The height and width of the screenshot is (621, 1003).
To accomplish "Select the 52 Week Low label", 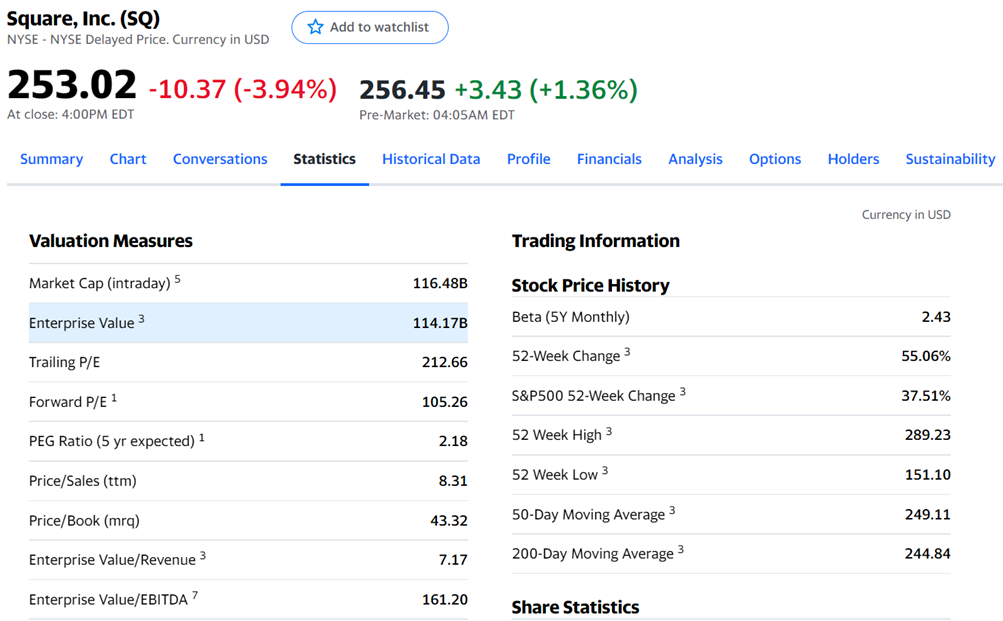I will point(555,475).
